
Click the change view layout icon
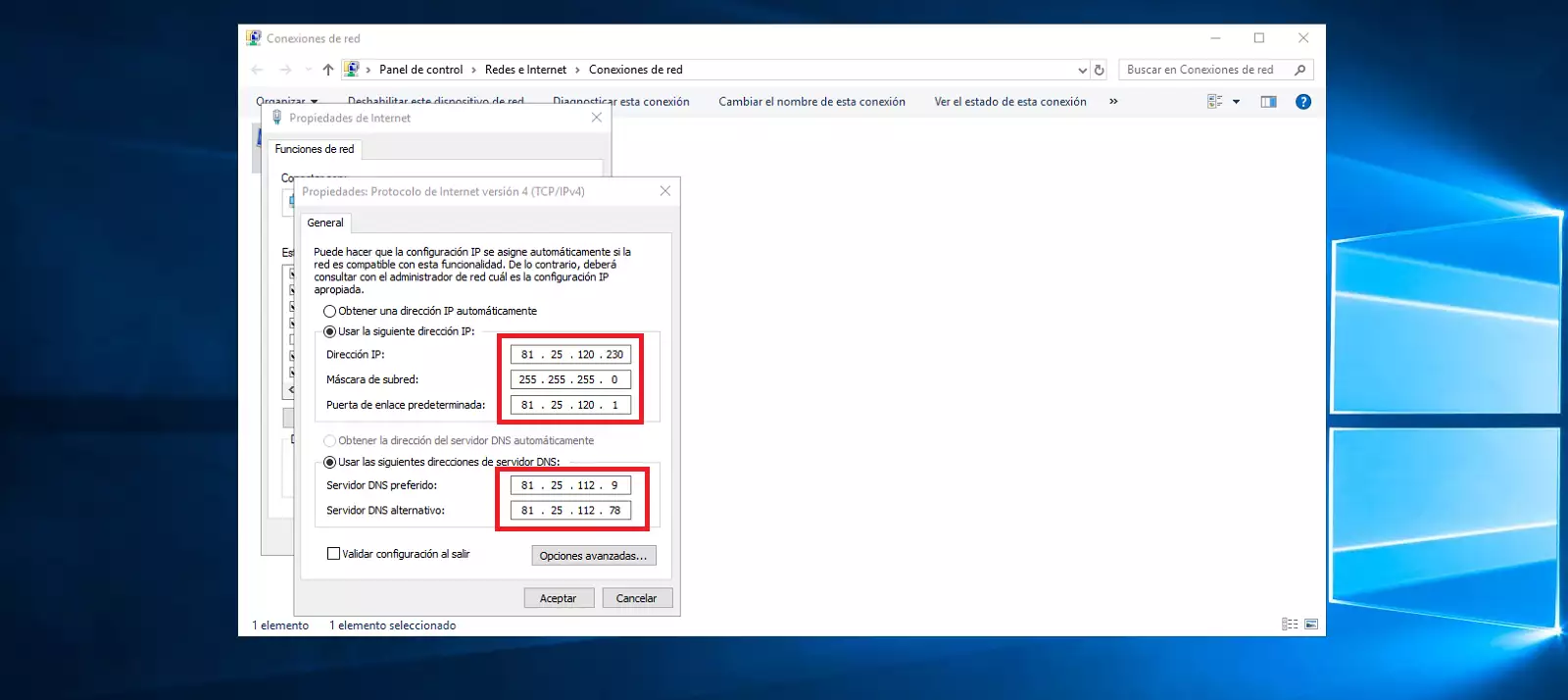1215,102
